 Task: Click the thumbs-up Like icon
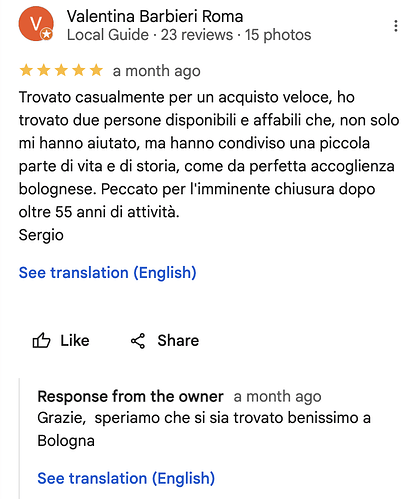coord(41,341)
